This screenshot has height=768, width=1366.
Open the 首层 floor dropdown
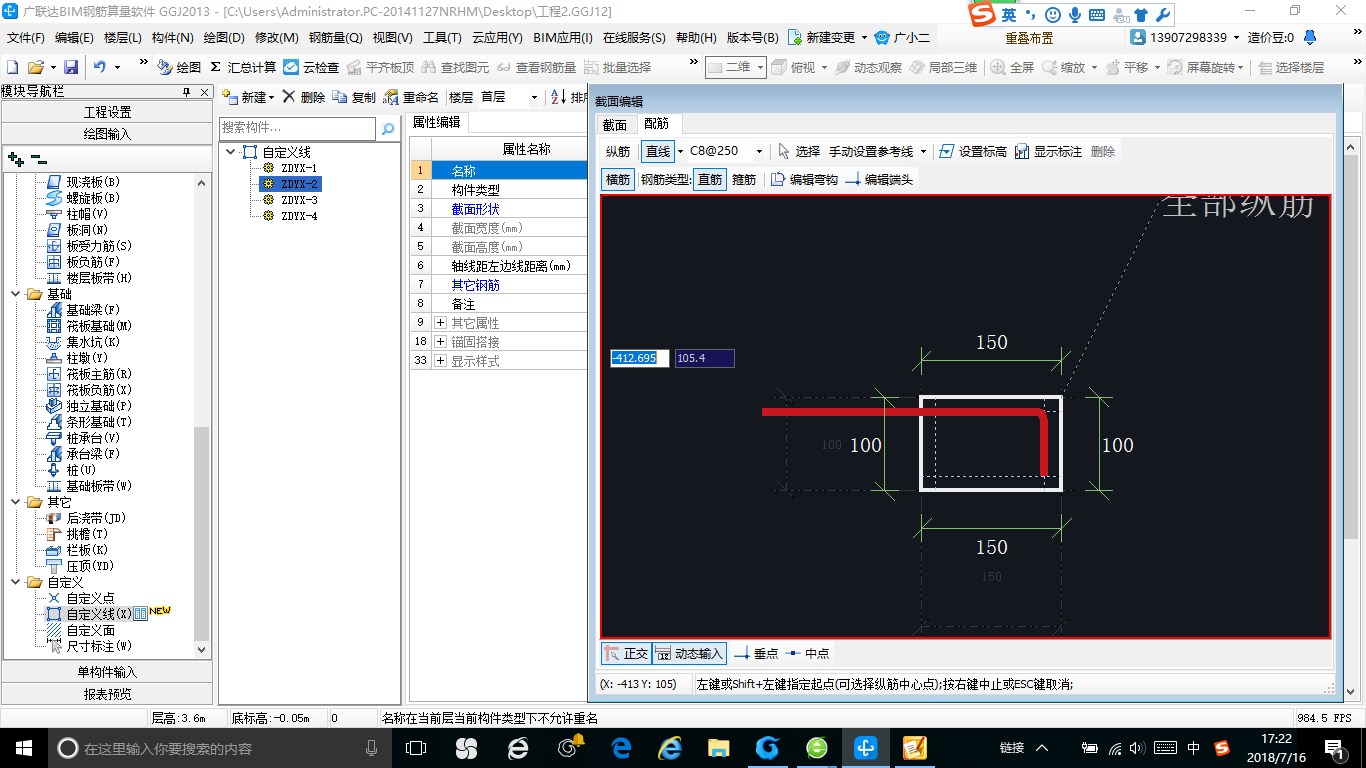click(534, 97)
